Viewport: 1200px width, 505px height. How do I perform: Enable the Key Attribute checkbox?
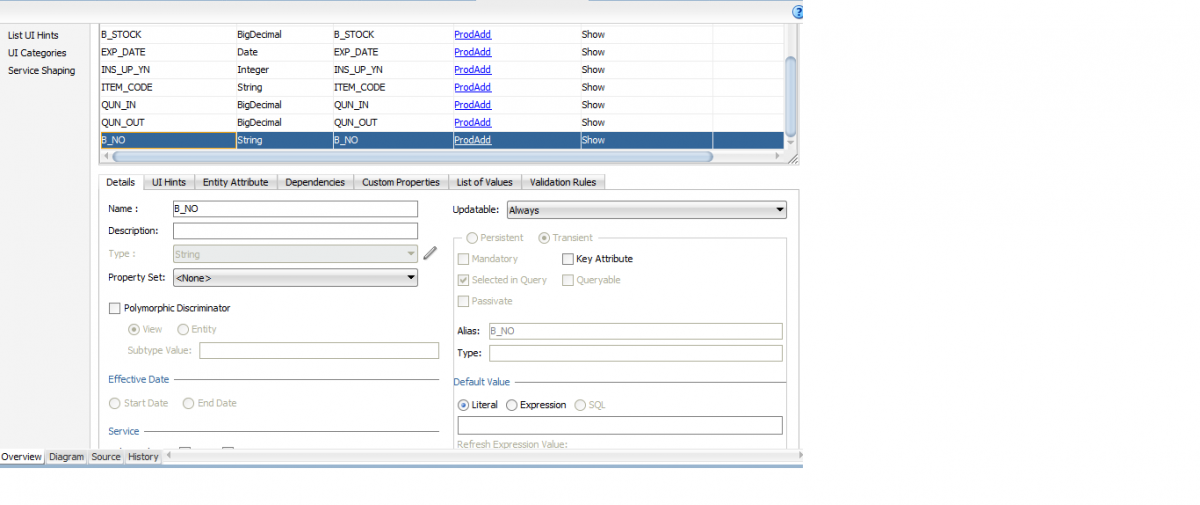(x=568, y=259)
